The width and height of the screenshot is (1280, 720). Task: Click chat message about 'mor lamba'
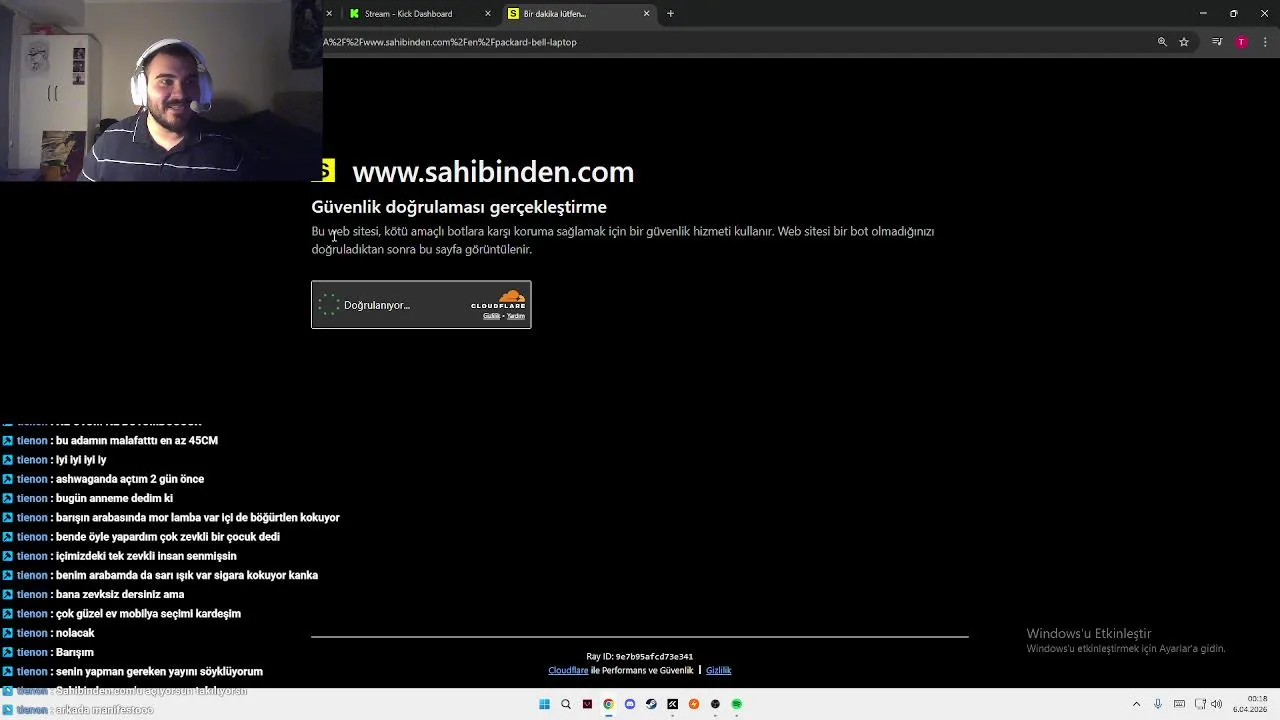tap(197, 518)
